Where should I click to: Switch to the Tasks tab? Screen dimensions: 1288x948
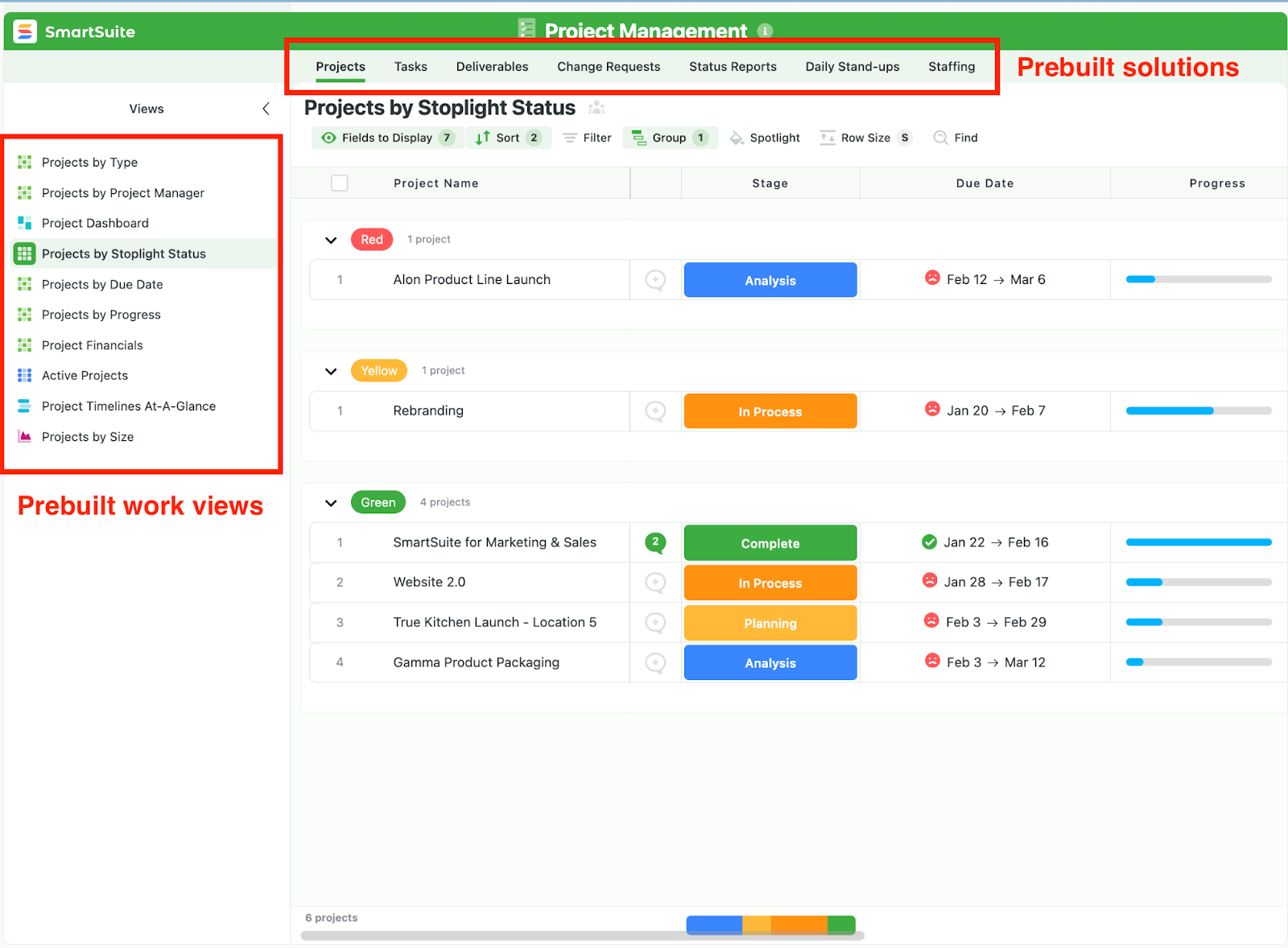point(411,67)
